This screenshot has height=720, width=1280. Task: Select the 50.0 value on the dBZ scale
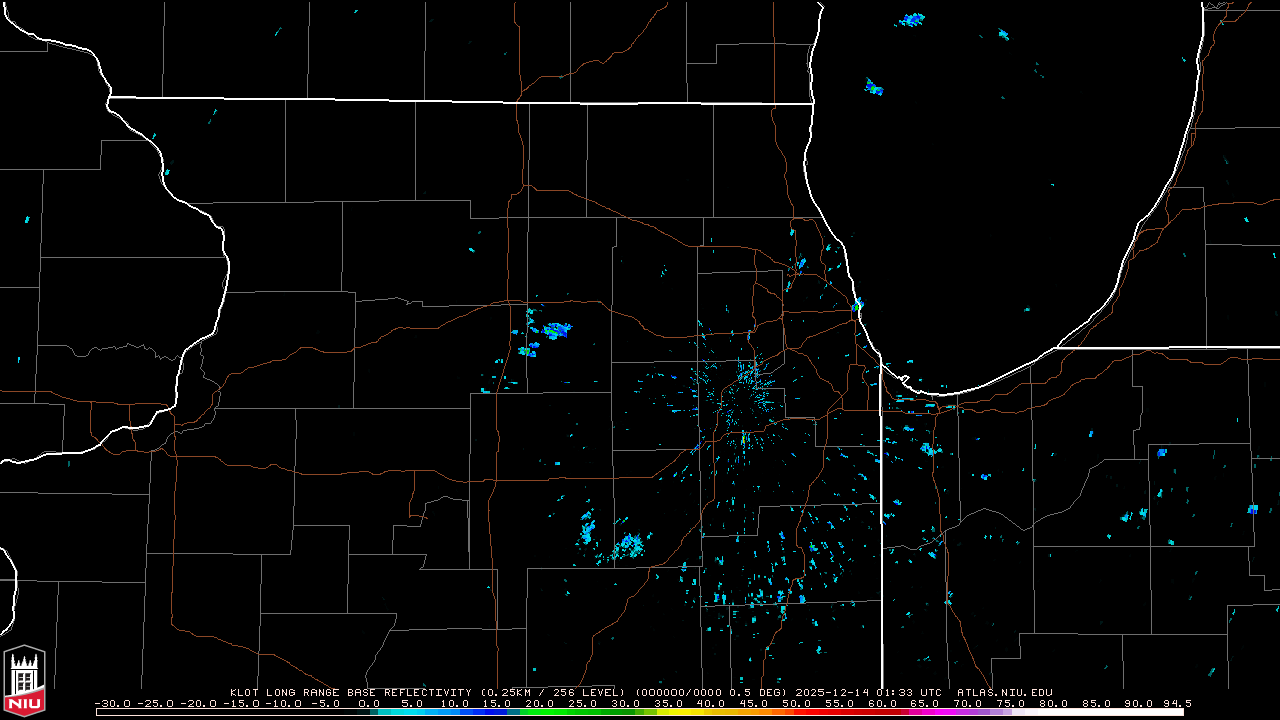click(796, 703)
